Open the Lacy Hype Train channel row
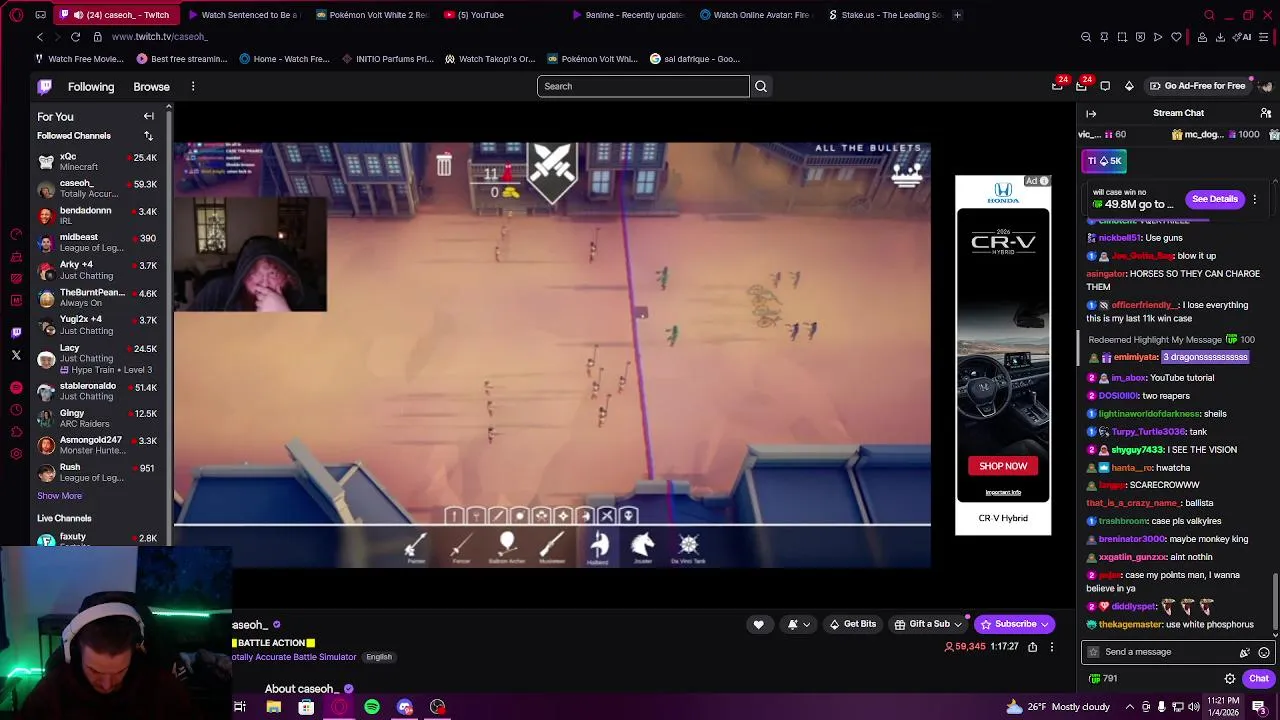 (97, 359)
